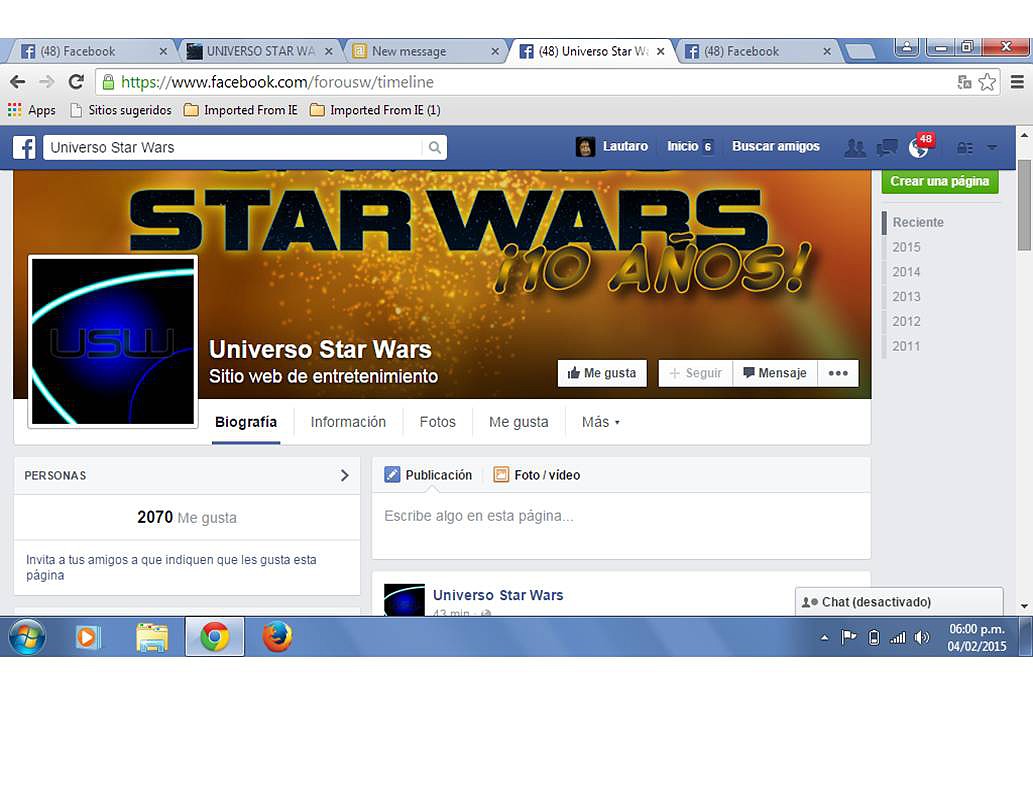Open Imported From IE bookmark folder
This screenshot has width=1033, height=793.
241,110
